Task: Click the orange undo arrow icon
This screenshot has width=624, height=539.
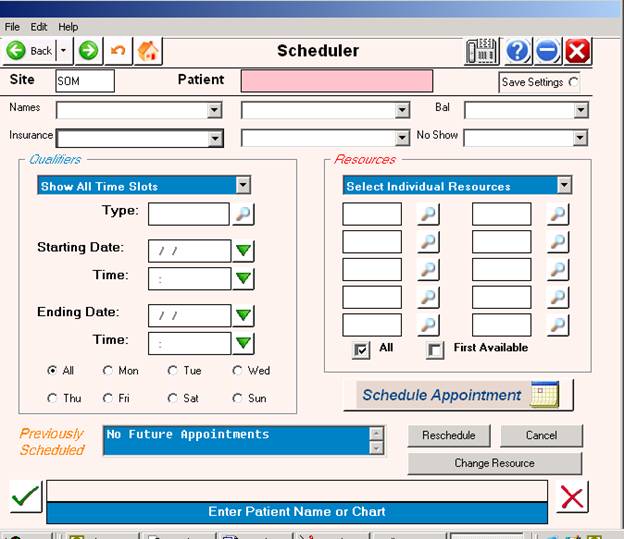Action: pos(119,51)
